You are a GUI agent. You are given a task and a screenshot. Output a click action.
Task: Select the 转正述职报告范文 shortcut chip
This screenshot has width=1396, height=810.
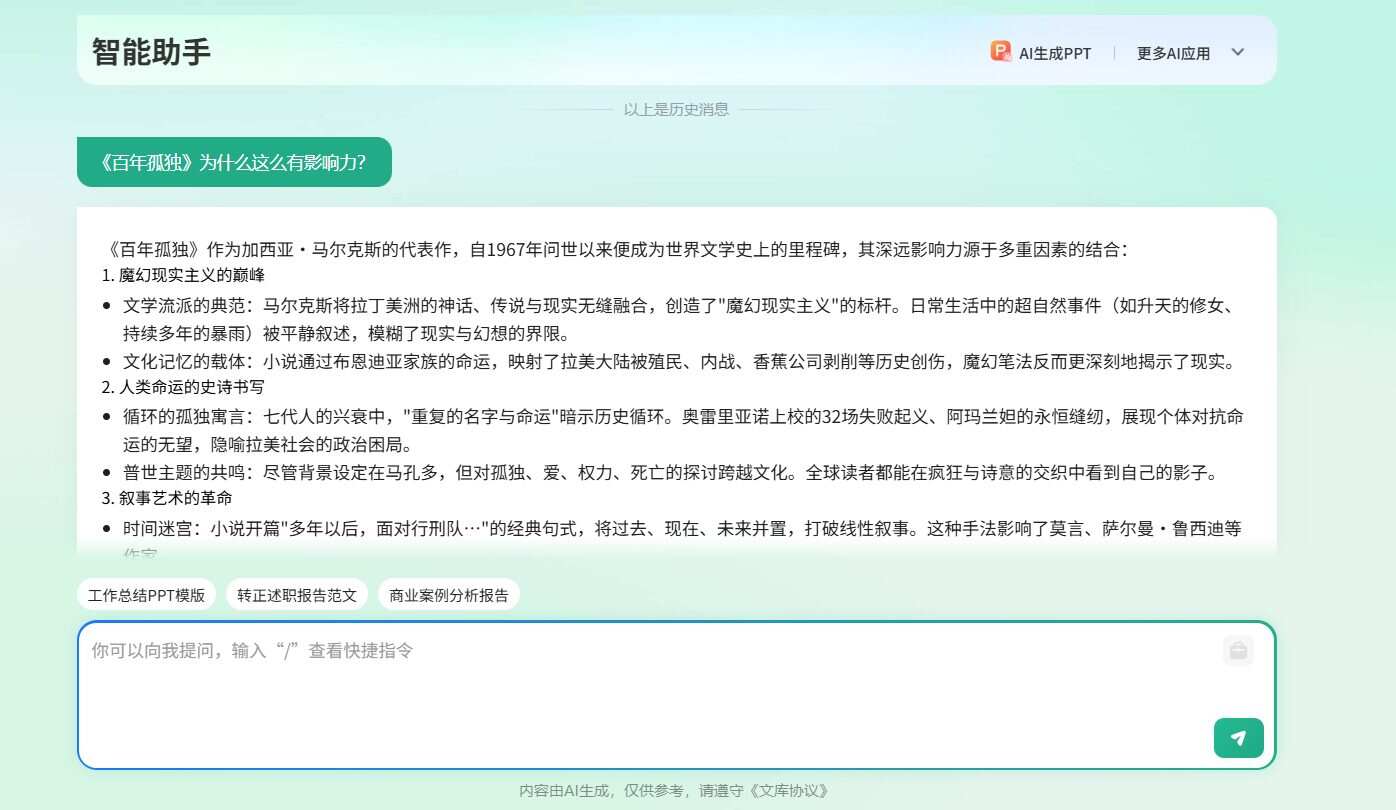coord(297,594)
